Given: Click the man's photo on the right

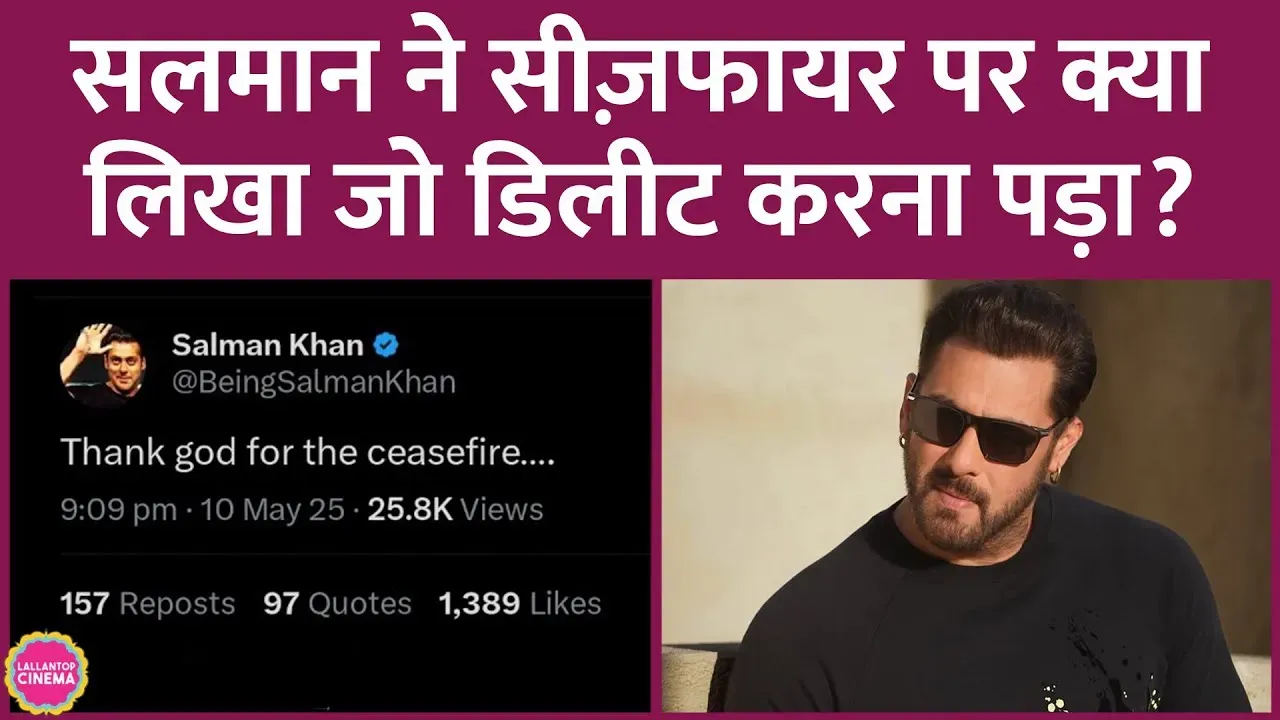Looking at the screenshot, I should click(x=966, y=496).
